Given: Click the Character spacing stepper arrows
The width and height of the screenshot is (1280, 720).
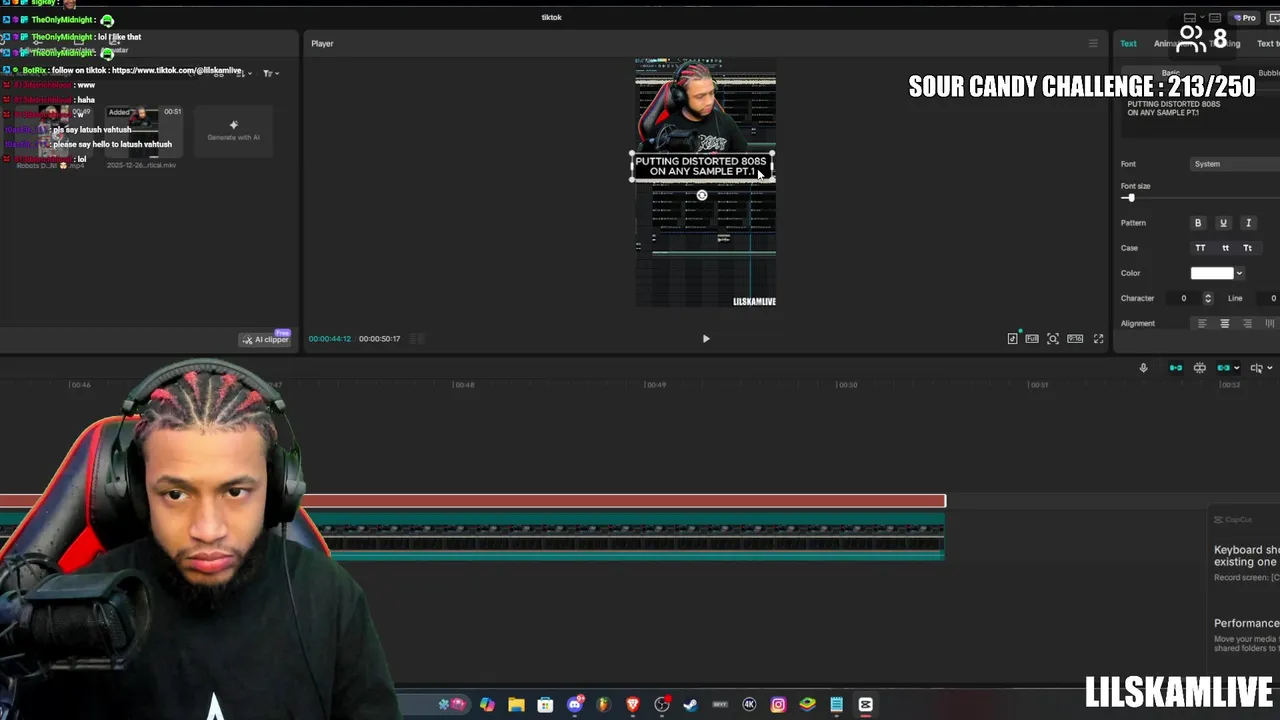Looking at the screenshot, I should pyautogui.click(x=1208, y=298).
